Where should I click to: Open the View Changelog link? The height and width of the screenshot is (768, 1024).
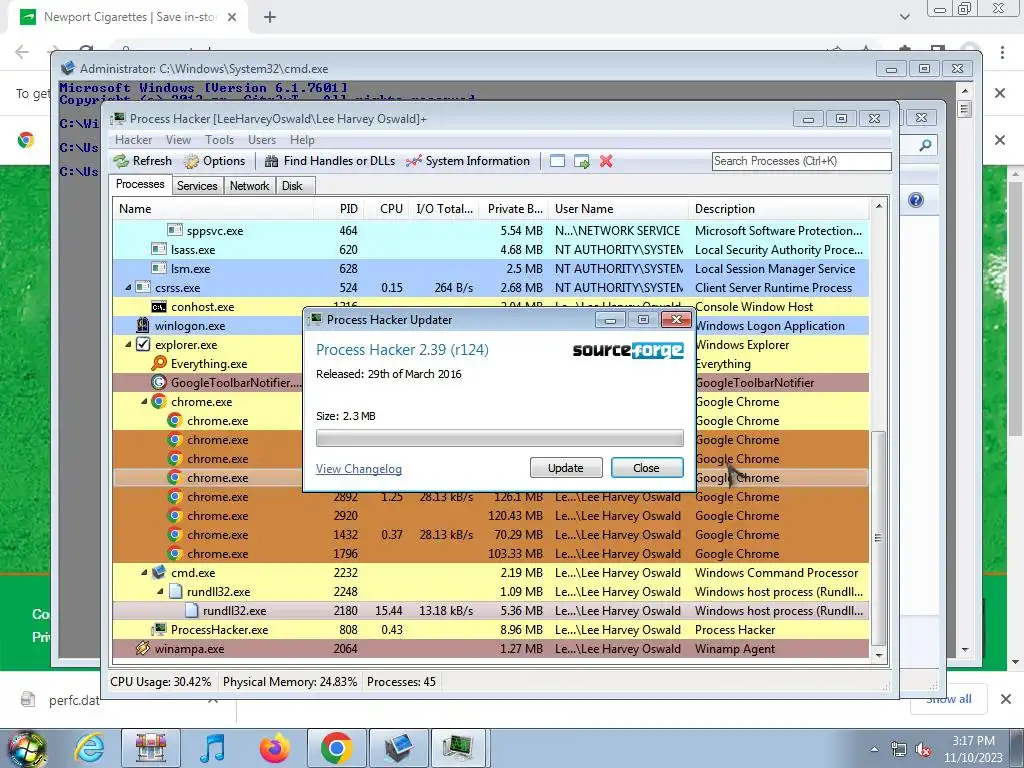point(359,469)
